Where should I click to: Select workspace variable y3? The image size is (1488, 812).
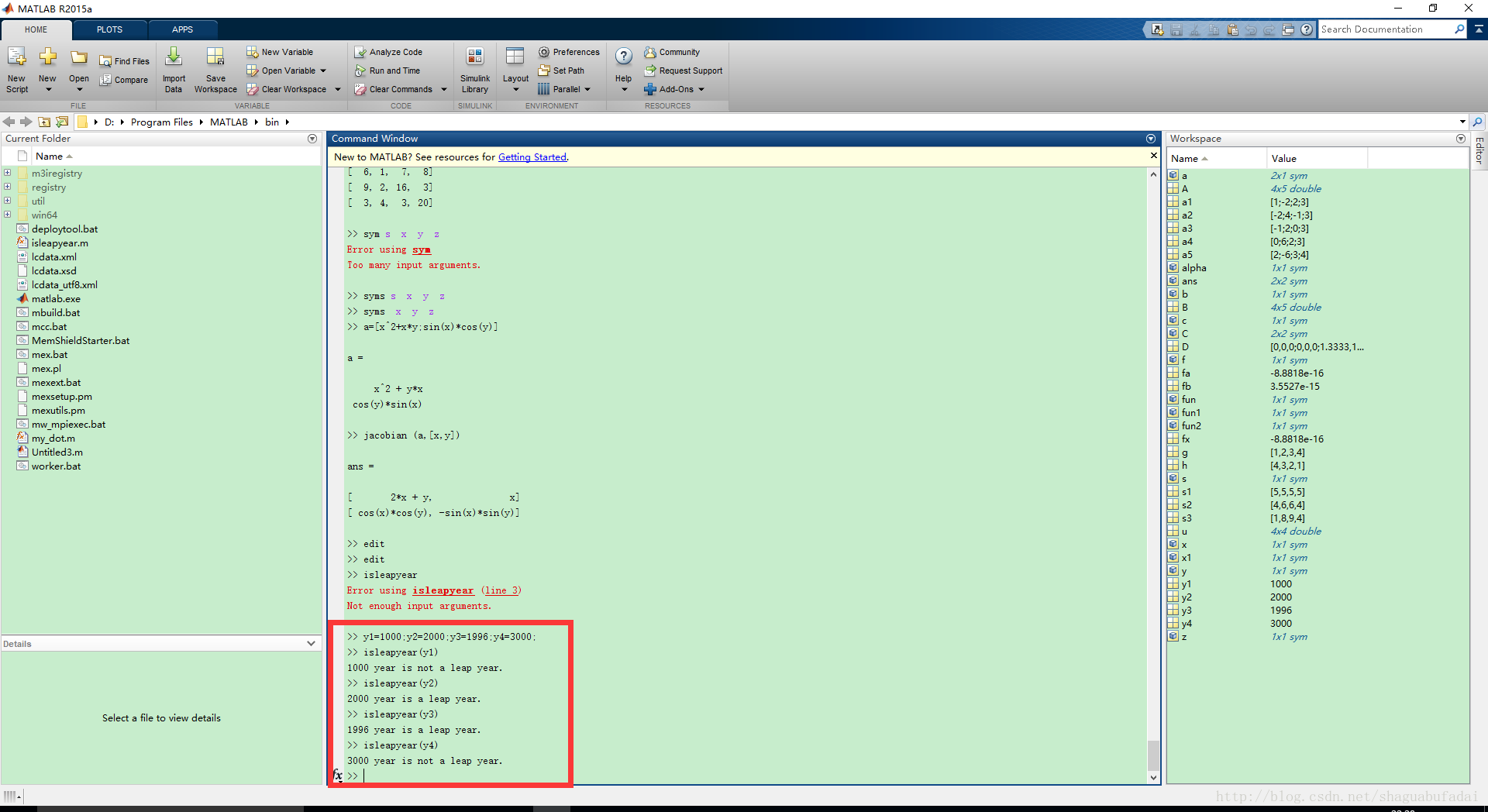click(x=1187, y=610)
